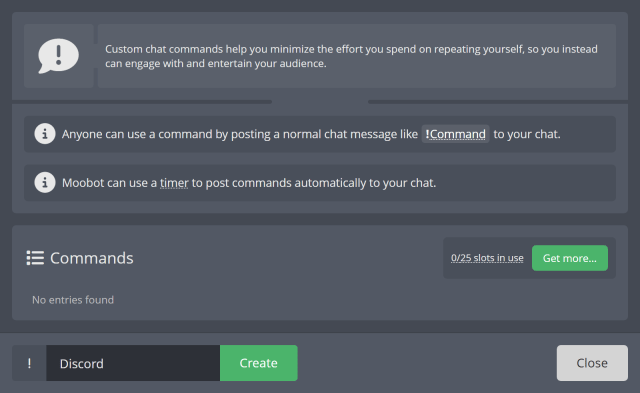Click the exclamation prefix before the name field
This screenshot has width=640, height=393.
pyautogui.click(x=29, y=363)
